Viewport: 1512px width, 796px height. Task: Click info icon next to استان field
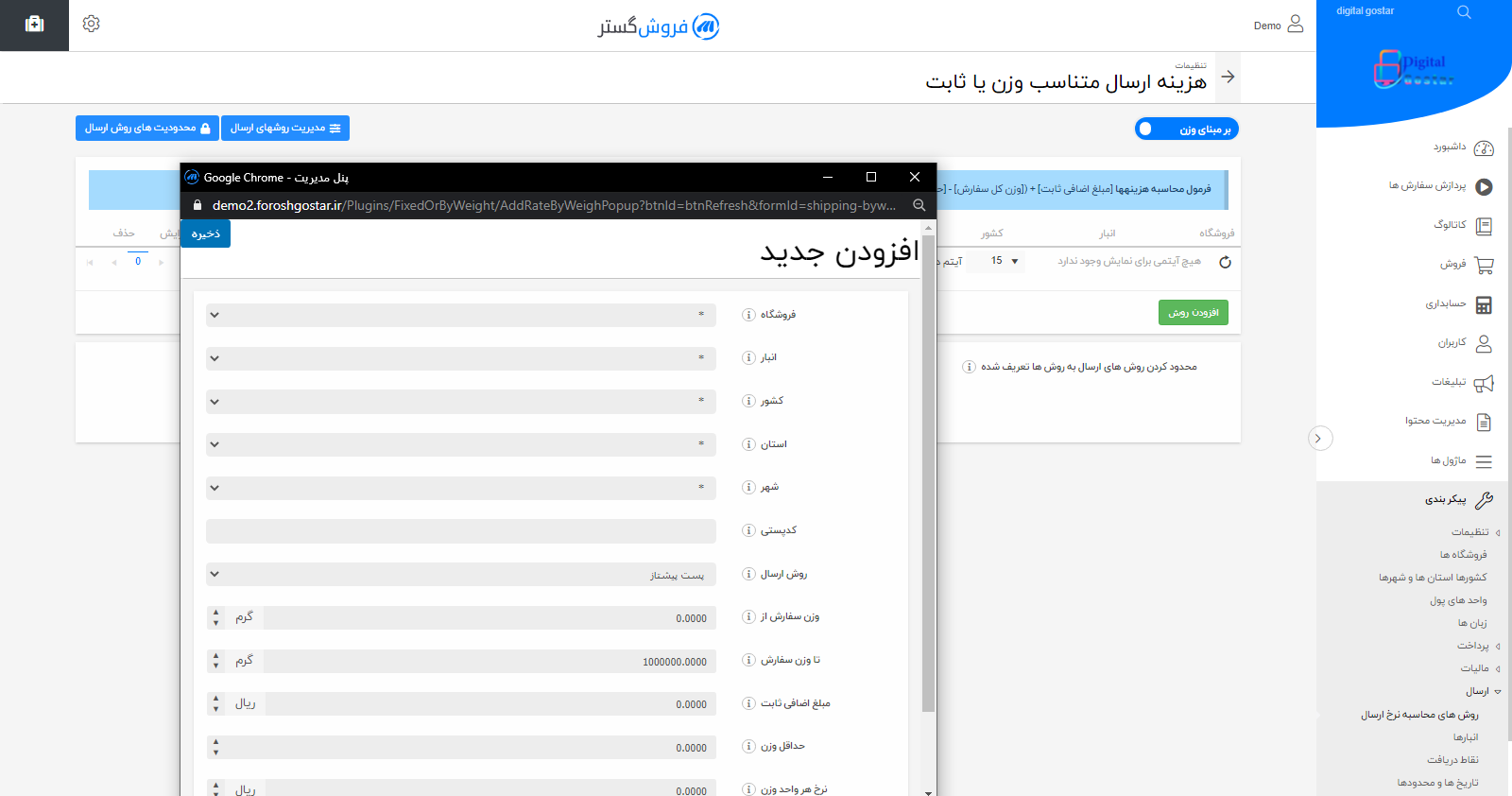coord(748,444)
